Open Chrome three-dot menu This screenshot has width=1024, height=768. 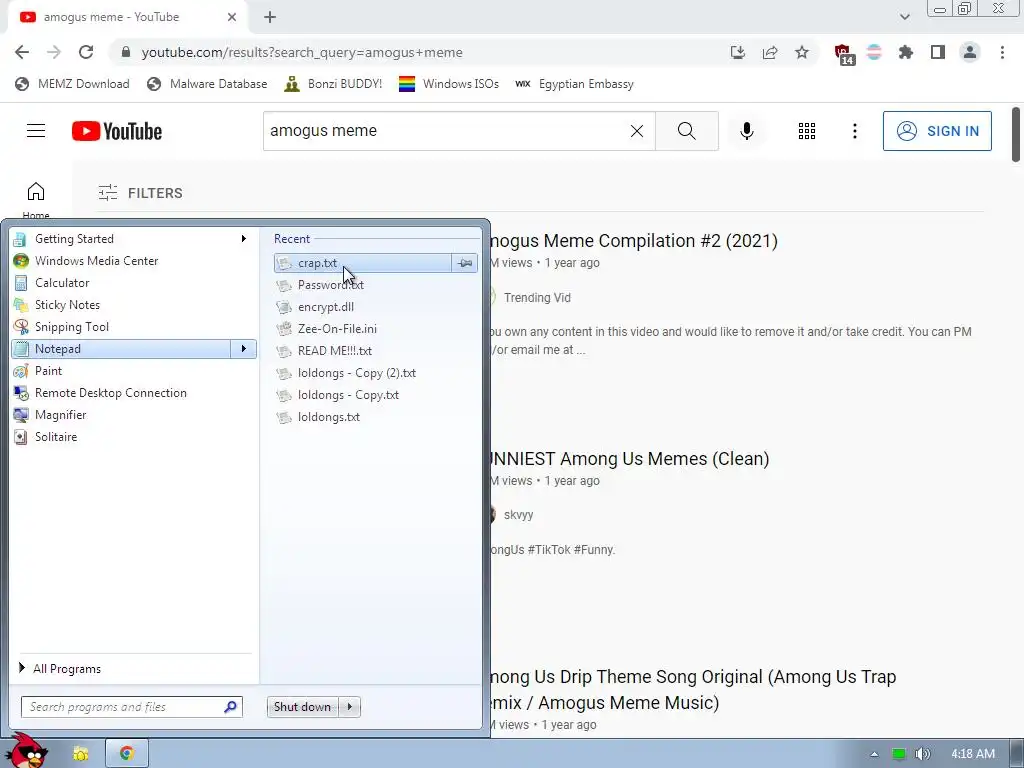(1002, 52)
